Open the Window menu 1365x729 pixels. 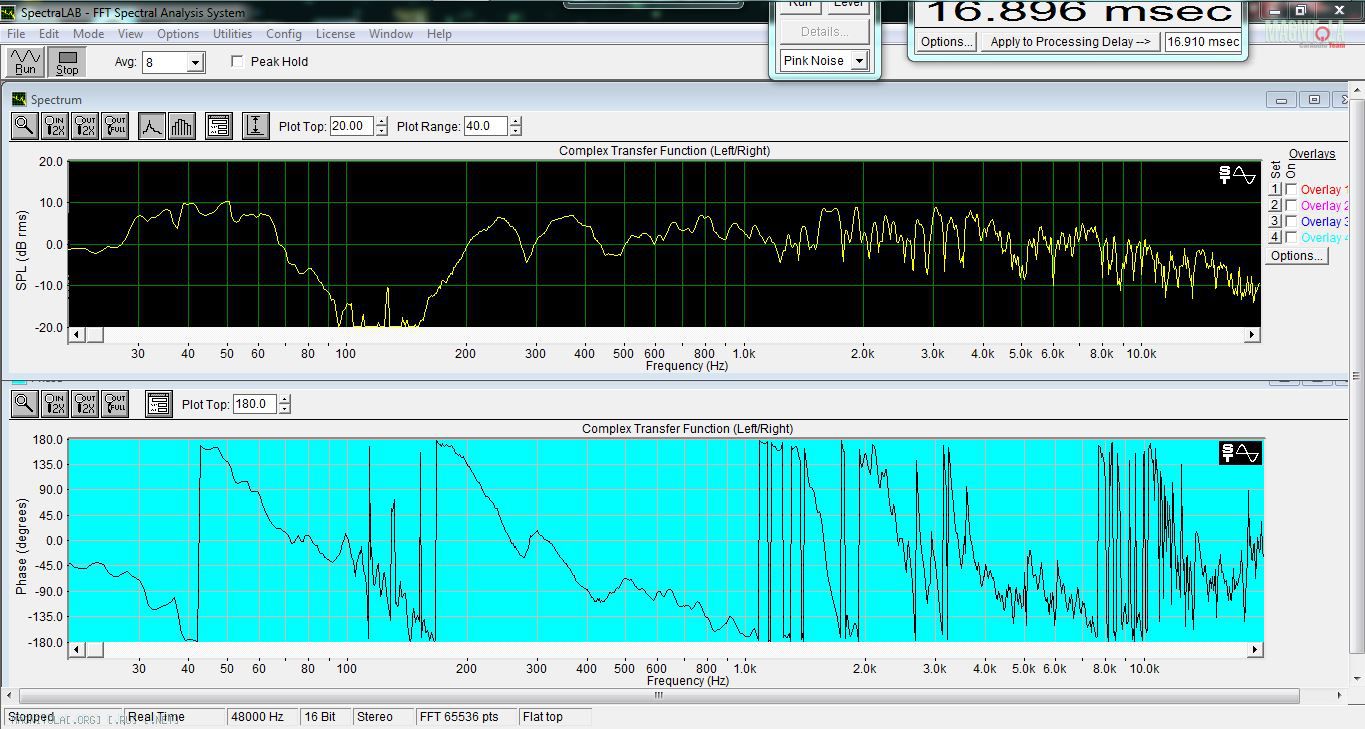point(391,33)
